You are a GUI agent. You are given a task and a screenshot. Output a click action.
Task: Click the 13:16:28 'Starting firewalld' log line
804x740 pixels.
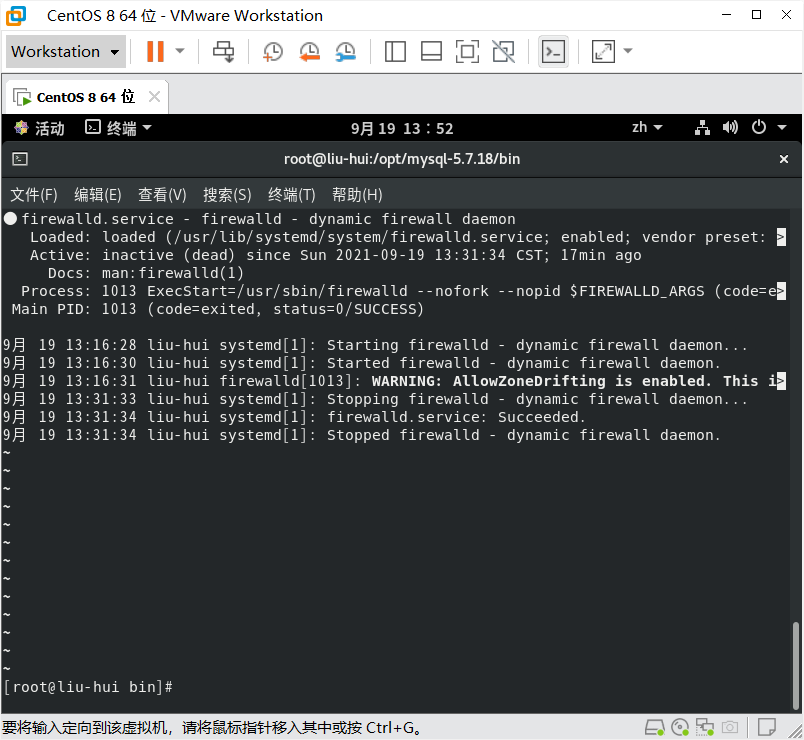[x=375, y=345]
